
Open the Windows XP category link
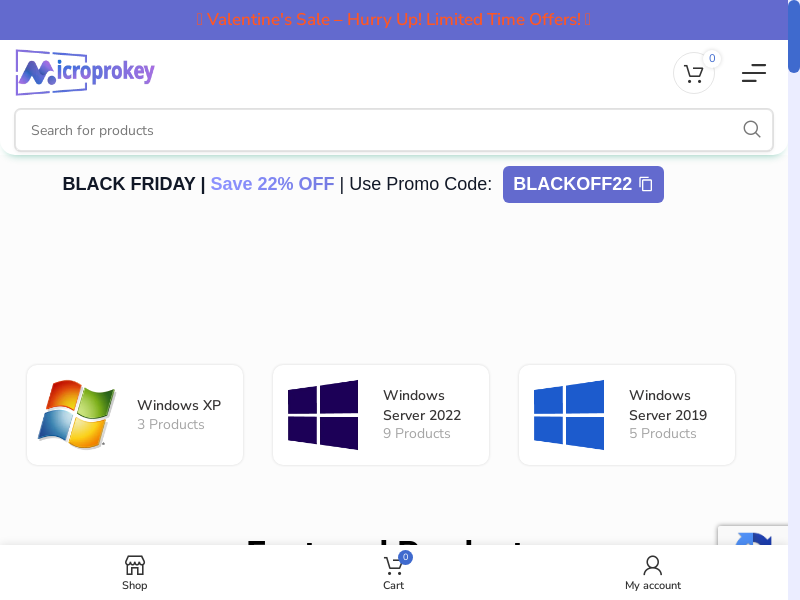(x=179, y=405)
